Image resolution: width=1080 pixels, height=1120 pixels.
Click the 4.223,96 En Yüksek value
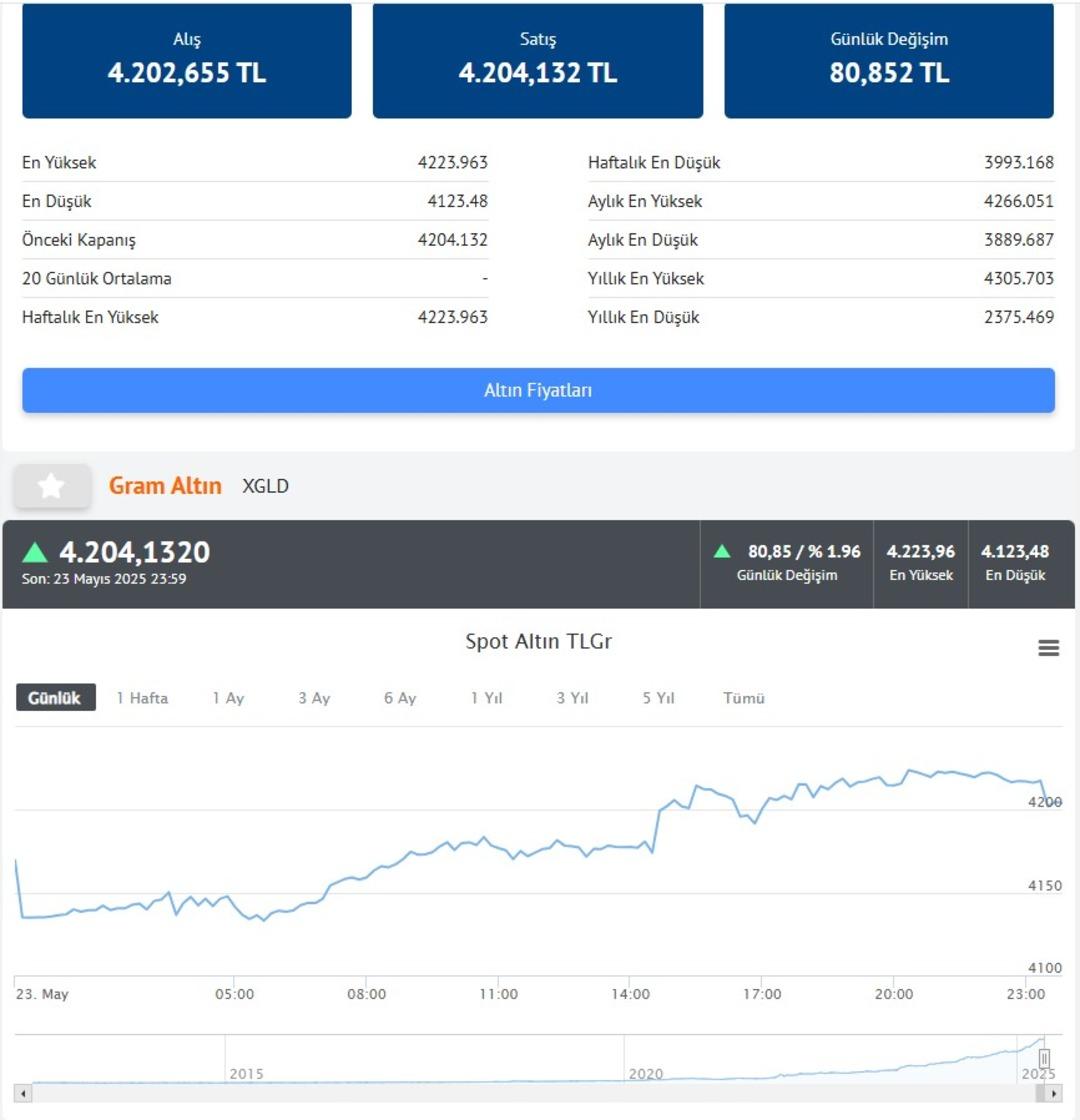point(921,551)
